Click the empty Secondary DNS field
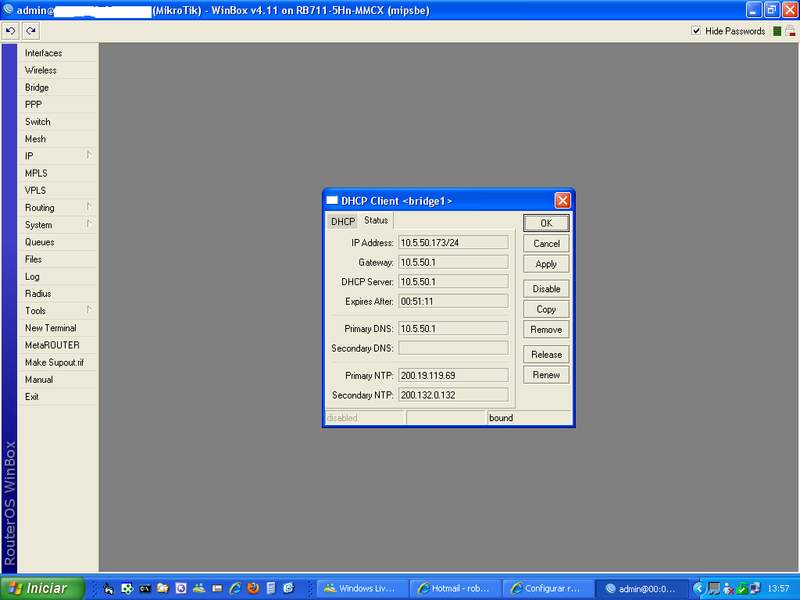The image size is (800, 600). click(453, 348)
